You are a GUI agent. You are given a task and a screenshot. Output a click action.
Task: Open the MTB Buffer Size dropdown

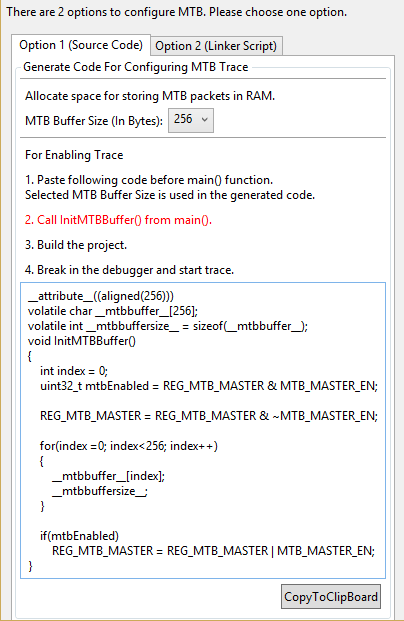click(x=191, y=120)
